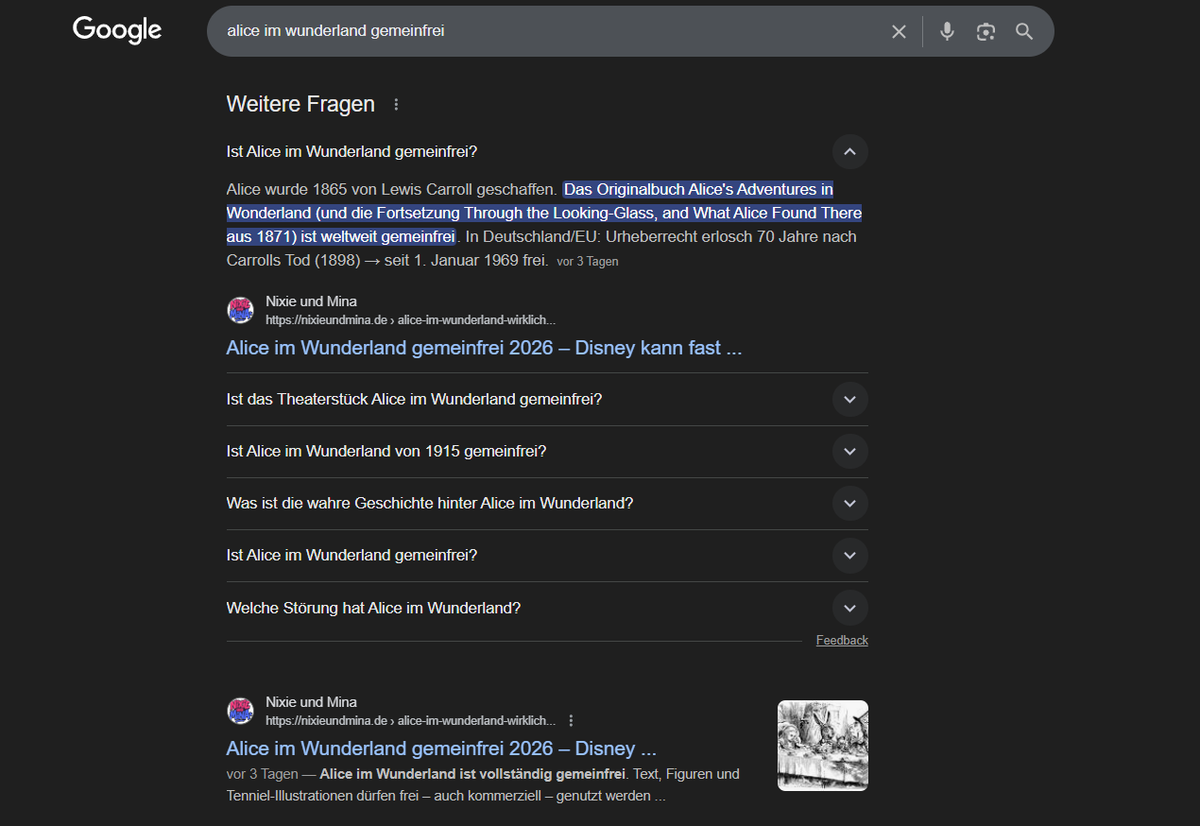1200x826 pixels.
Task: Open the Tenniel illustration thumbnail
Action: (x=823, y=745)
